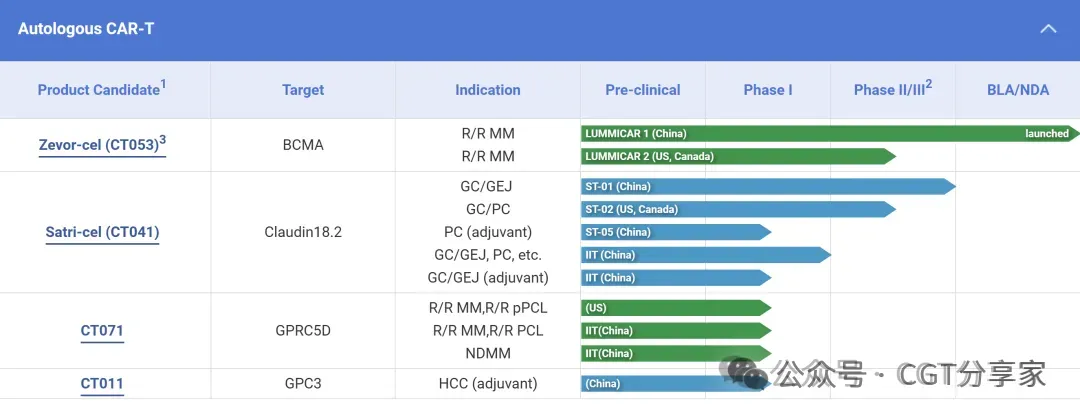Image resolution: width=1080 pixels, height=417 pixels.
Task: Click the WeChat watermark logo icon
Action: coord(744,373)
